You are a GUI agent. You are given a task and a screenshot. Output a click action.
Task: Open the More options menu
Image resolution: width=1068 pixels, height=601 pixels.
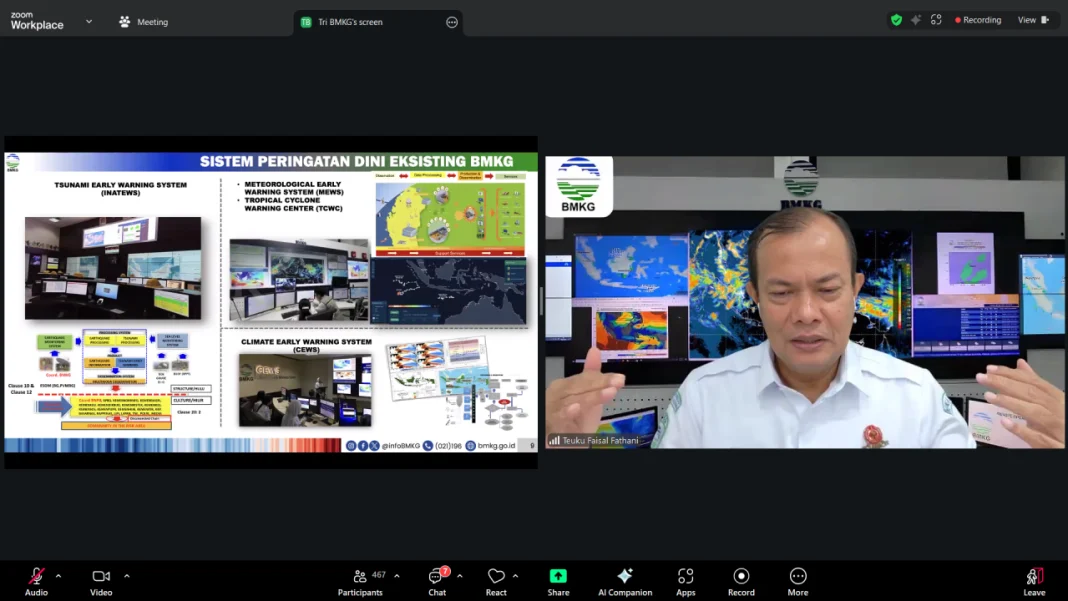798,581
